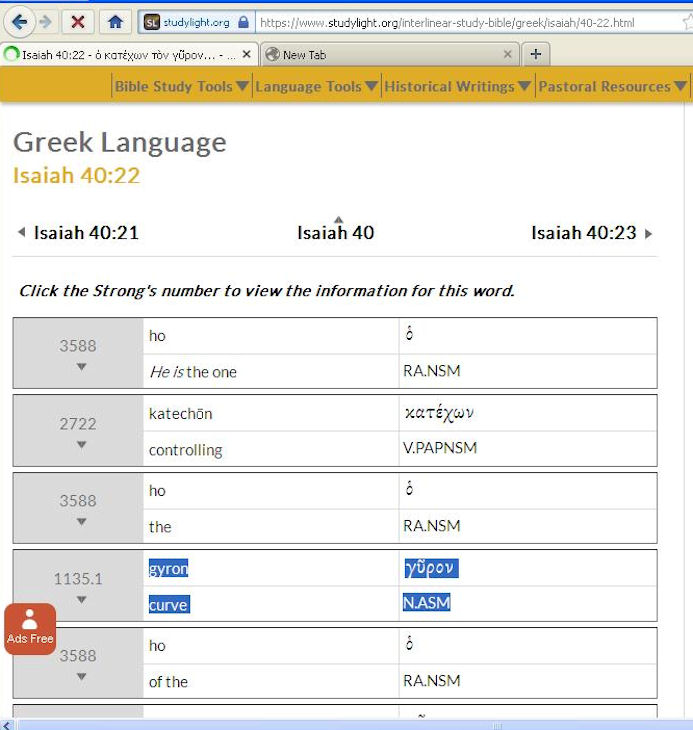Open Bible Study Tools dropdown menu
This screenshot has height=730, width=693.
(x=181, y=87)
